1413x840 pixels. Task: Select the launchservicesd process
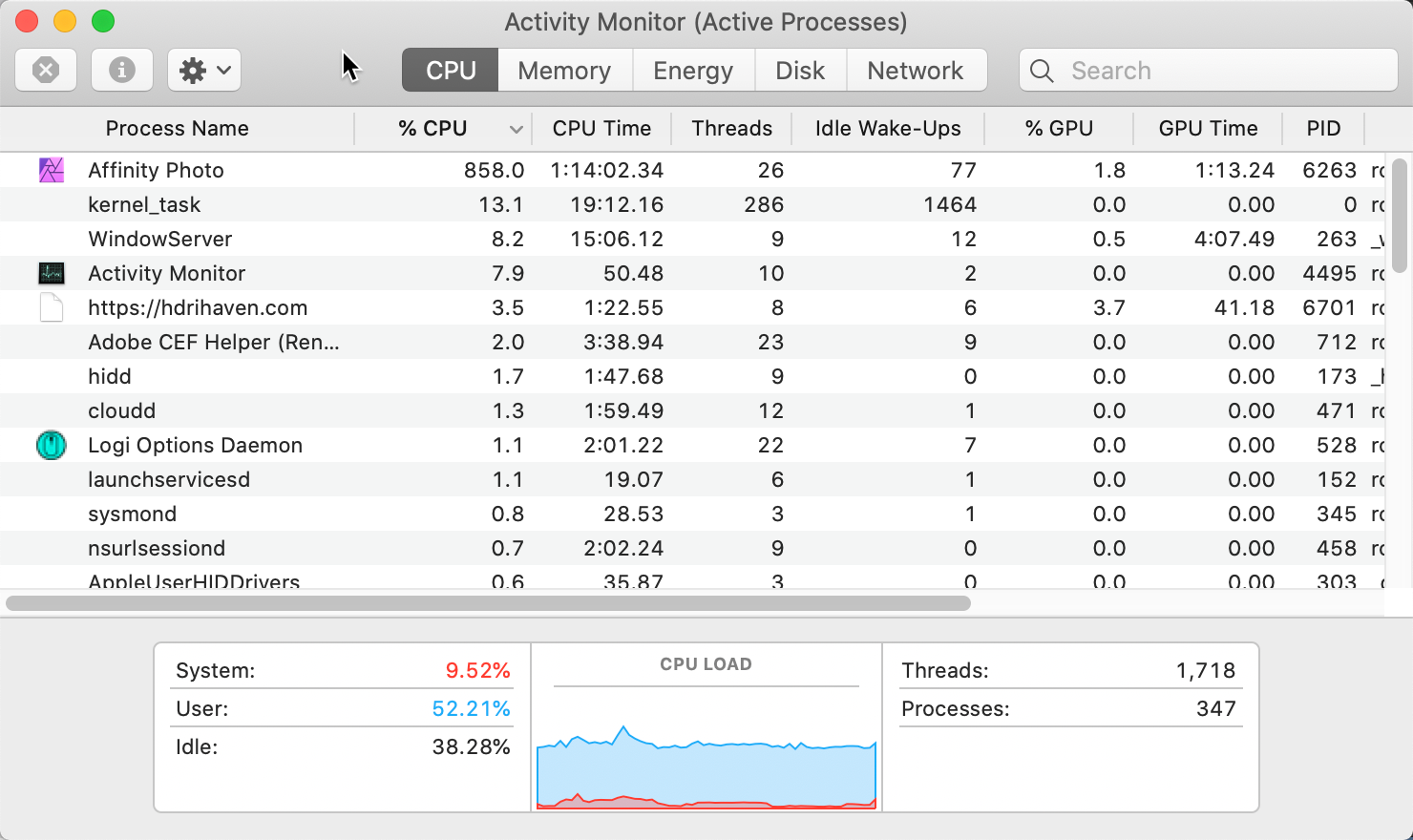[169, 479]
